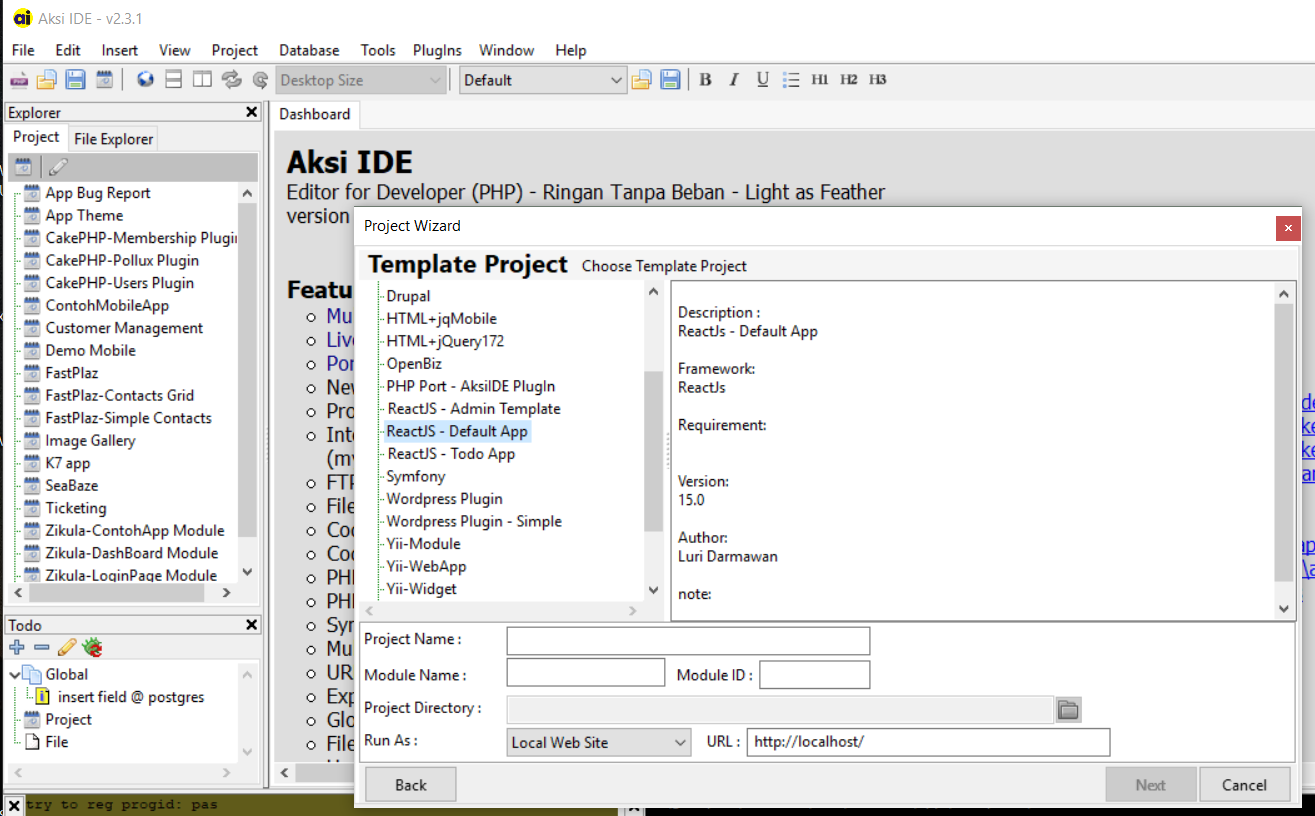Toggle italic formatting
This screenshot has height=816, width=1315.
734,80
